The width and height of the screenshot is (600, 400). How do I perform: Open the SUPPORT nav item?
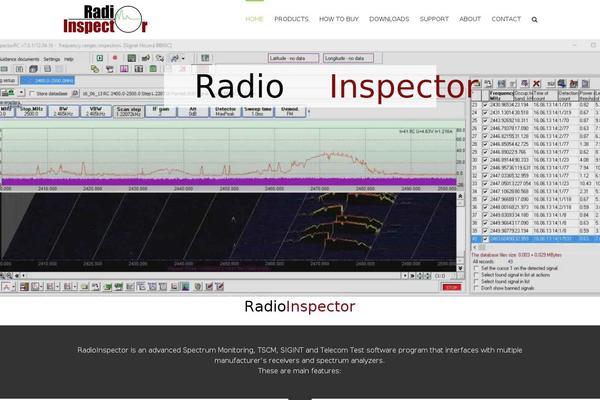[x=434, y=19]
